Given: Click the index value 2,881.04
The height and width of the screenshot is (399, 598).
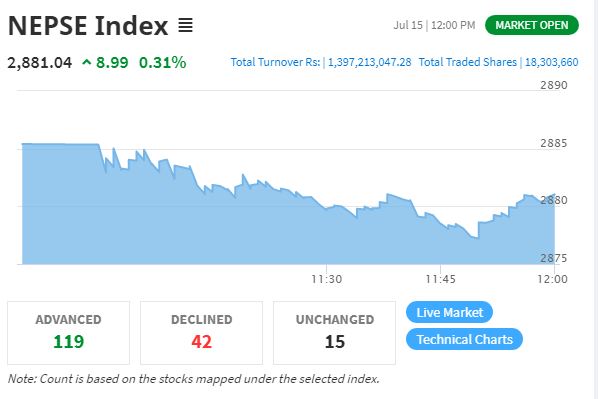Looking at the screenshot, I should (x=40, y=63).
